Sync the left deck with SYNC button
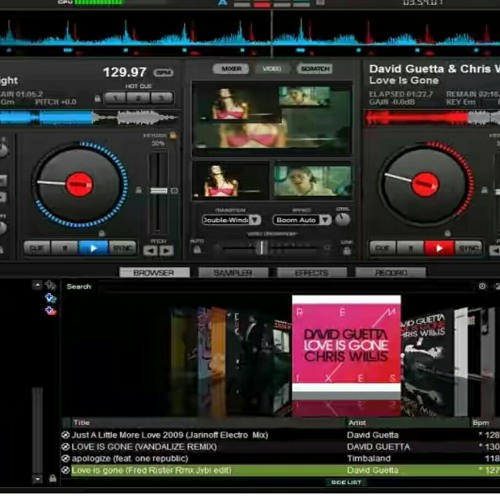 click(122, 248)
